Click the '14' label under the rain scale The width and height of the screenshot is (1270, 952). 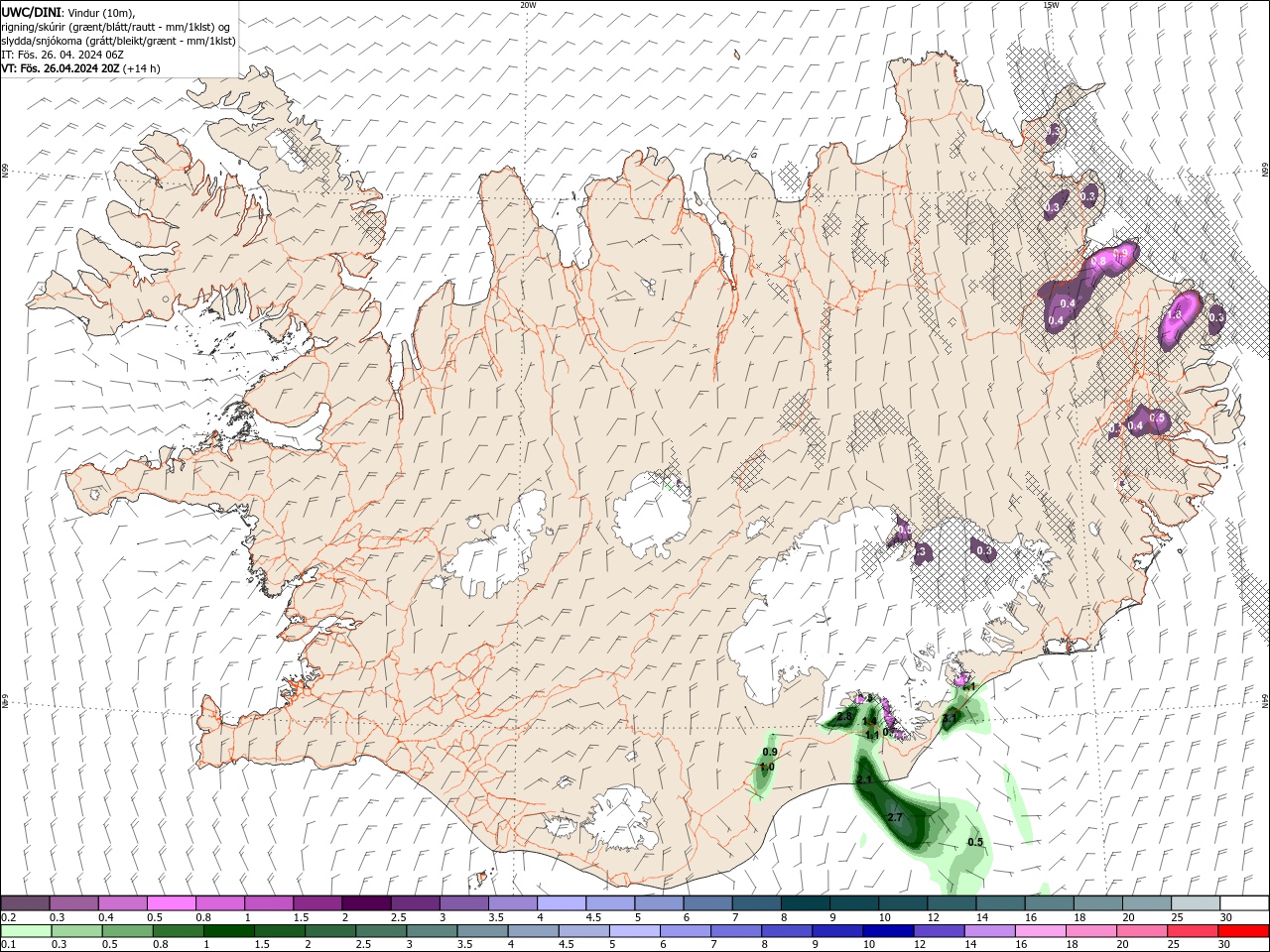point(971,944)
